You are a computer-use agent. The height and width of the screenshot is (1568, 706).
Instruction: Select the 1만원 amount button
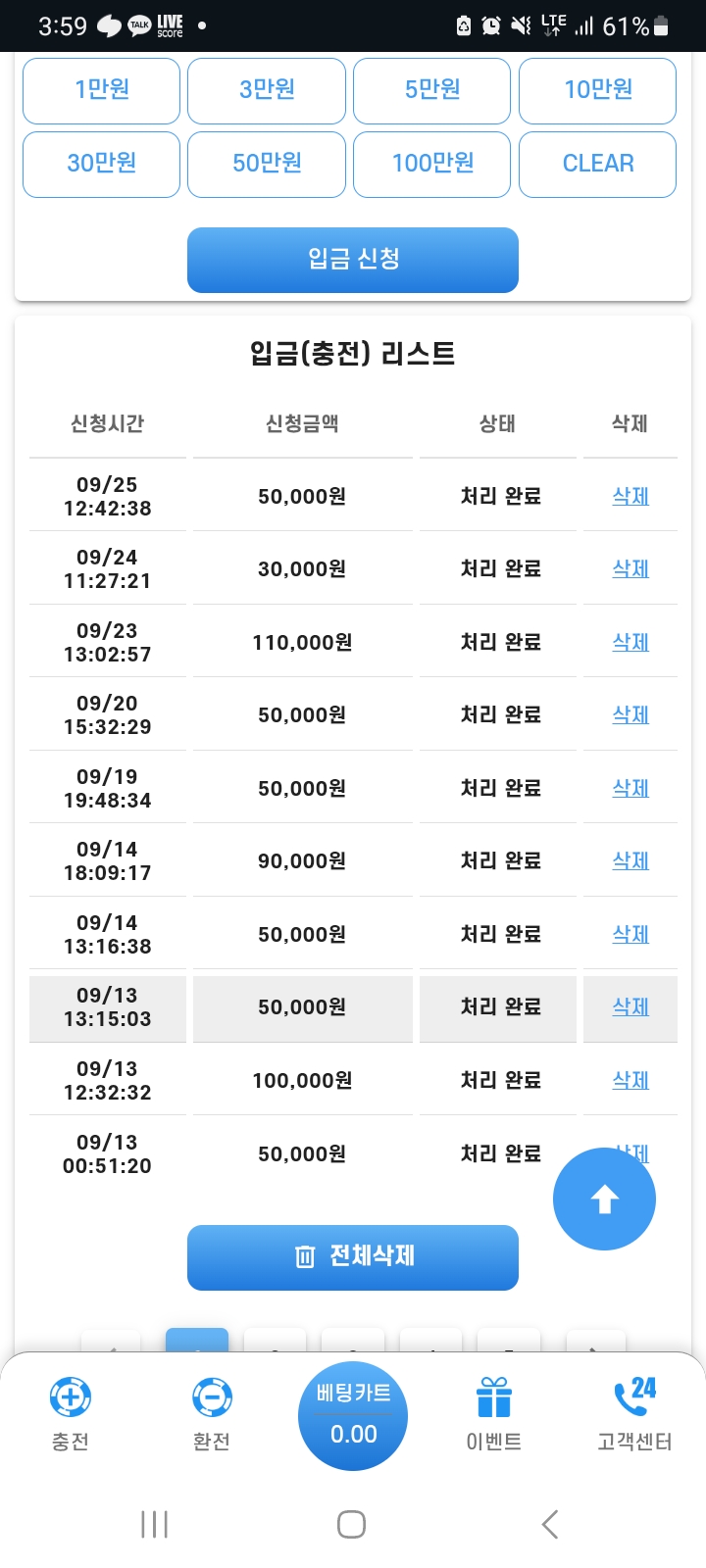point(102,90)
